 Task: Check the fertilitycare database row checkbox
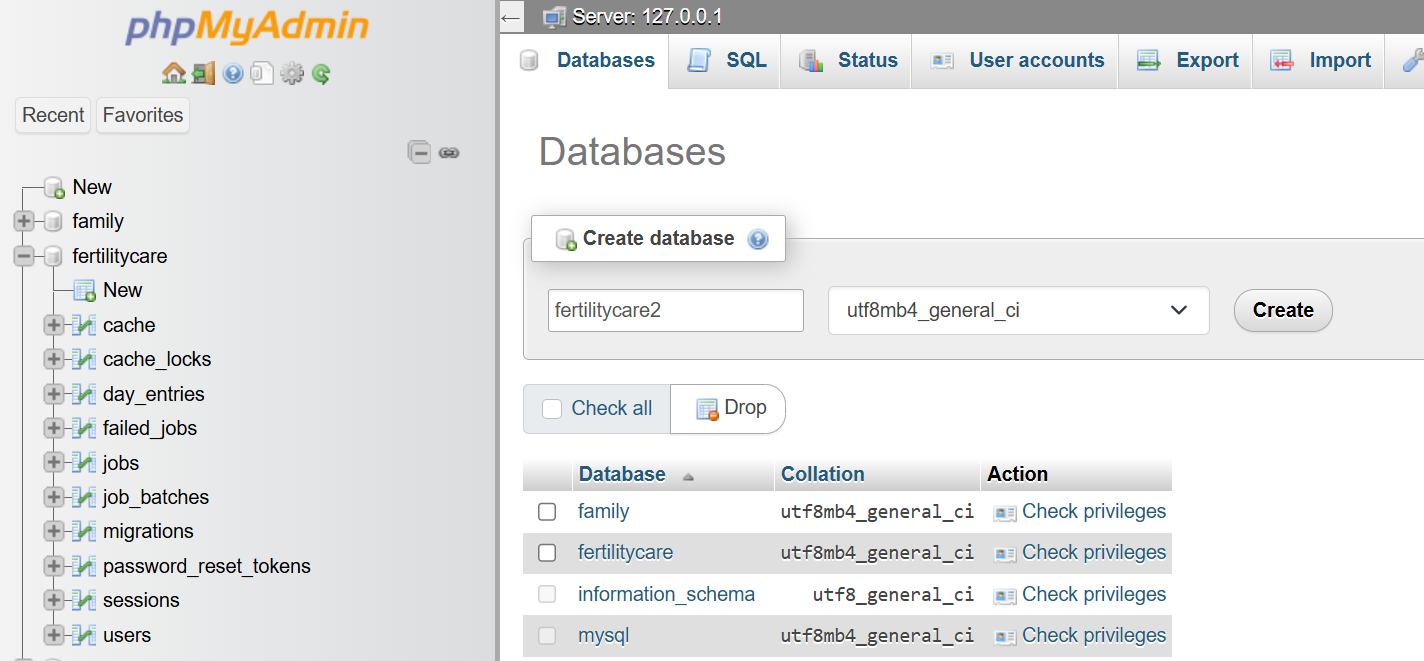tap(547, 552)
